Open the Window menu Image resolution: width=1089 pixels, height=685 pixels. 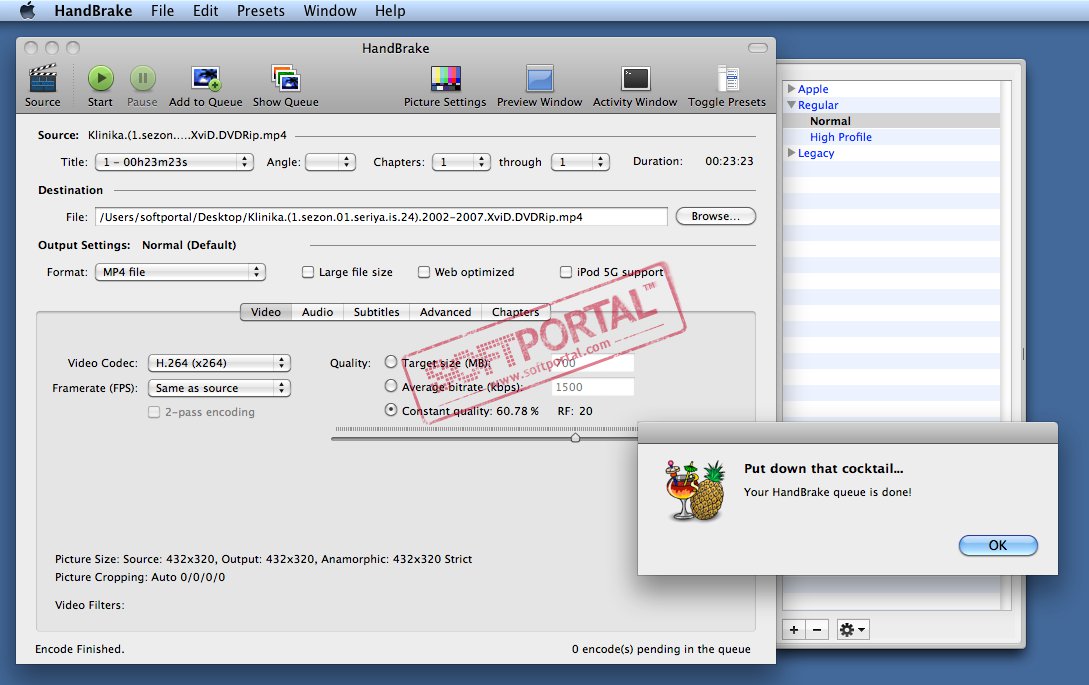click(x=330, y=10)
